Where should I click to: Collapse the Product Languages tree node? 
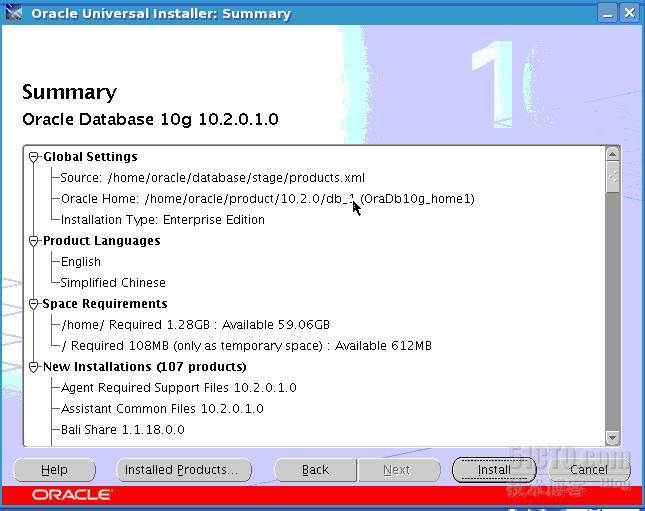tap(34, 241)
